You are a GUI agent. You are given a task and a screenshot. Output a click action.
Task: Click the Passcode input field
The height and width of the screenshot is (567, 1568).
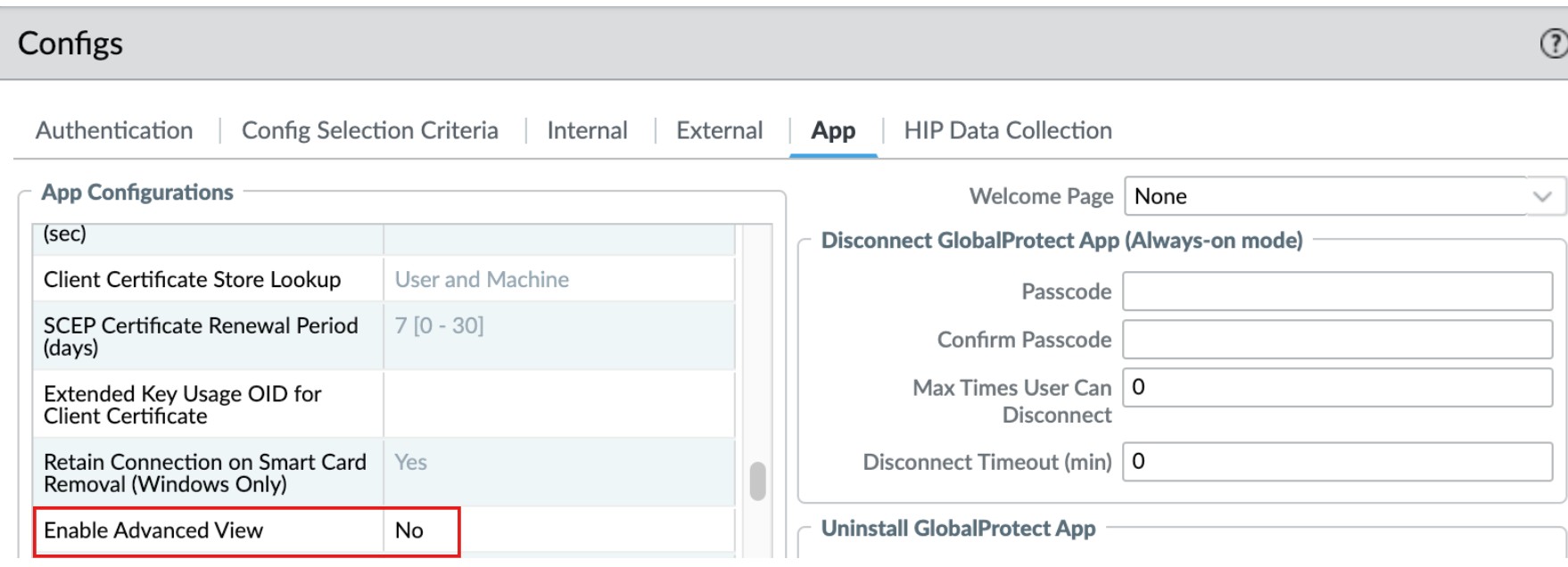click(x=1337, y=292)
